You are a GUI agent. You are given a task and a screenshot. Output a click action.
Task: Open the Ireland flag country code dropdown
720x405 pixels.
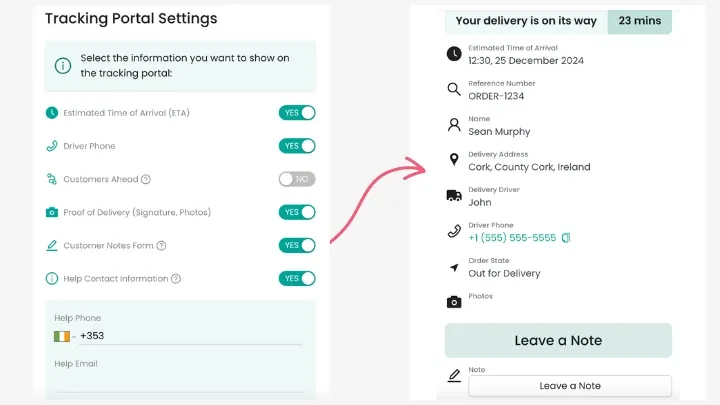[65, 336]
